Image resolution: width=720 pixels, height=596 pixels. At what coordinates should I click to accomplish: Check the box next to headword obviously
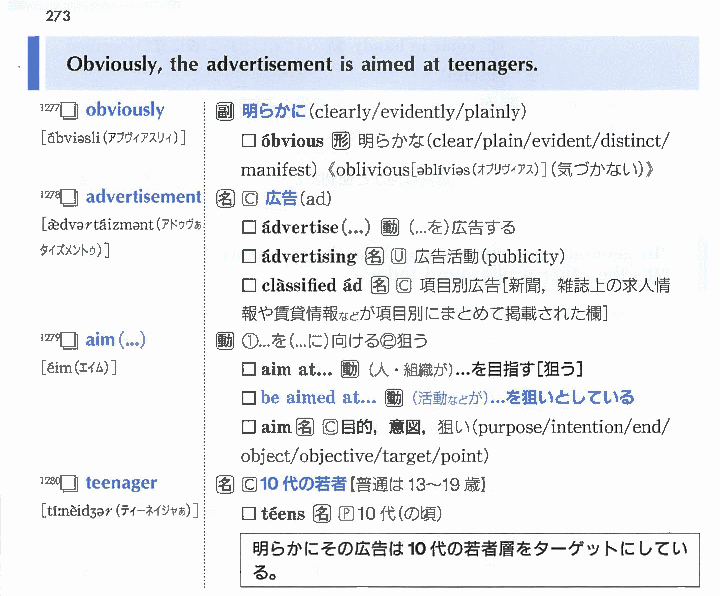pyautogui.click(x=69, y=111)
